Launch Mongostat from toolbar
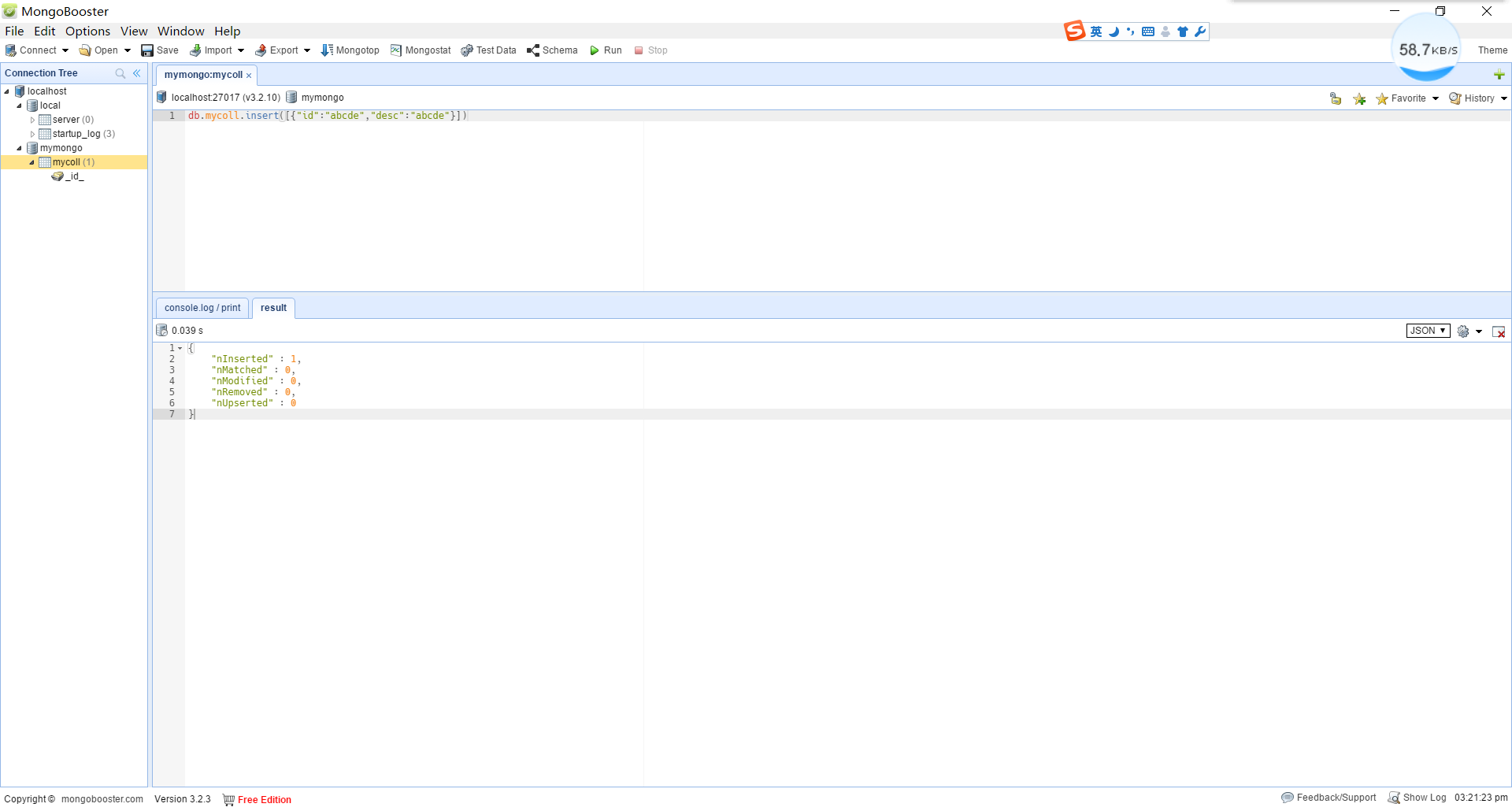 [x=421, y=50]
